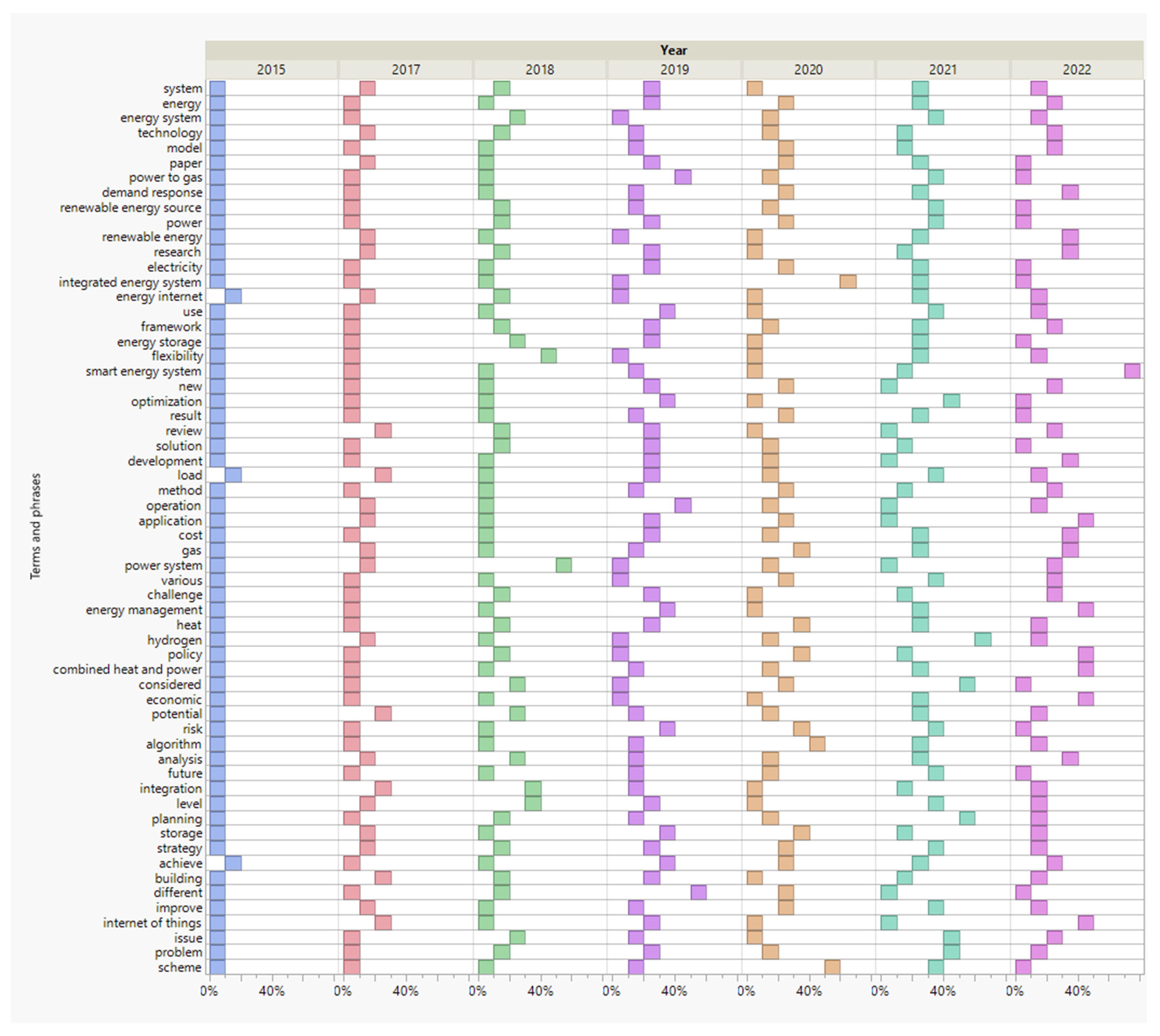
Task: Click the 0% axis label under 2015
Action: (209, 991)
